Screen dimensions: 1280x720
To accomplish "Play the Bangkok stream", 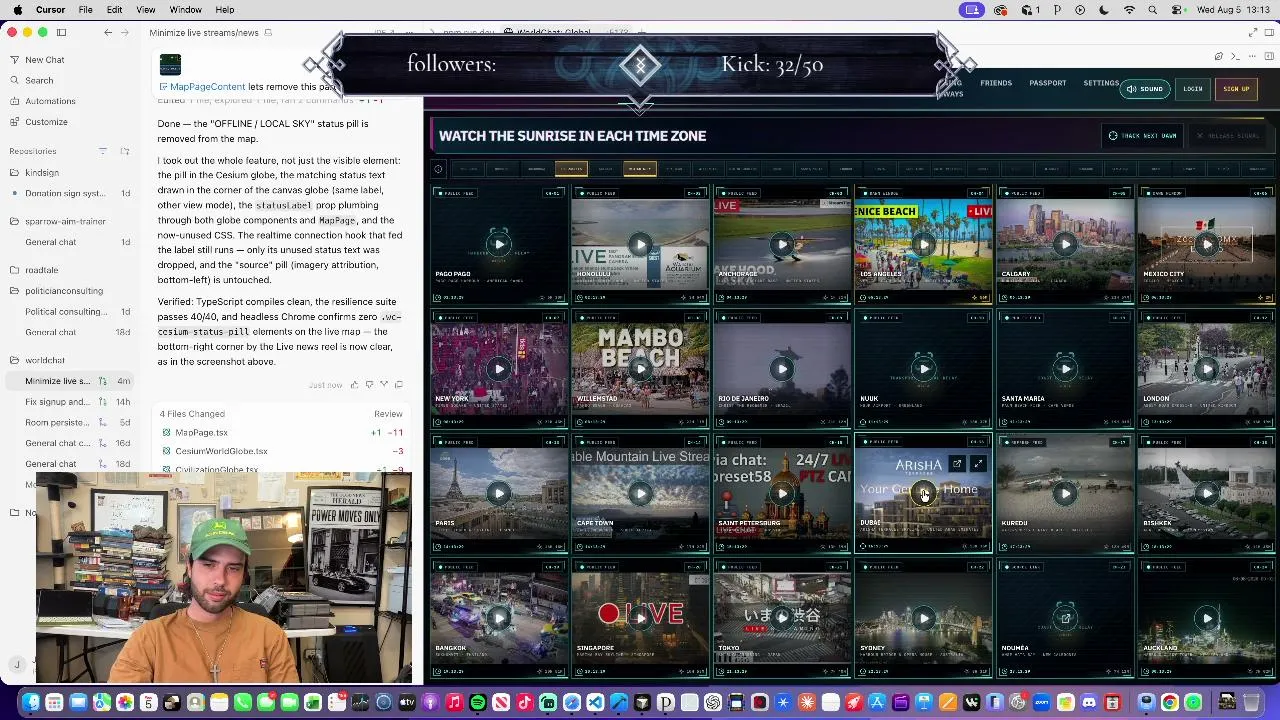I will click(x=498, y=618).
